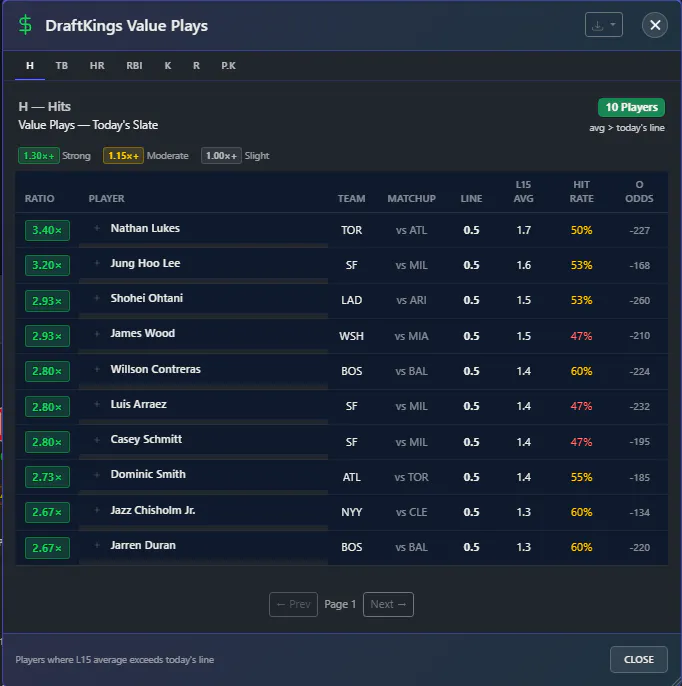Sort by RATIO column header

(39, 199)
